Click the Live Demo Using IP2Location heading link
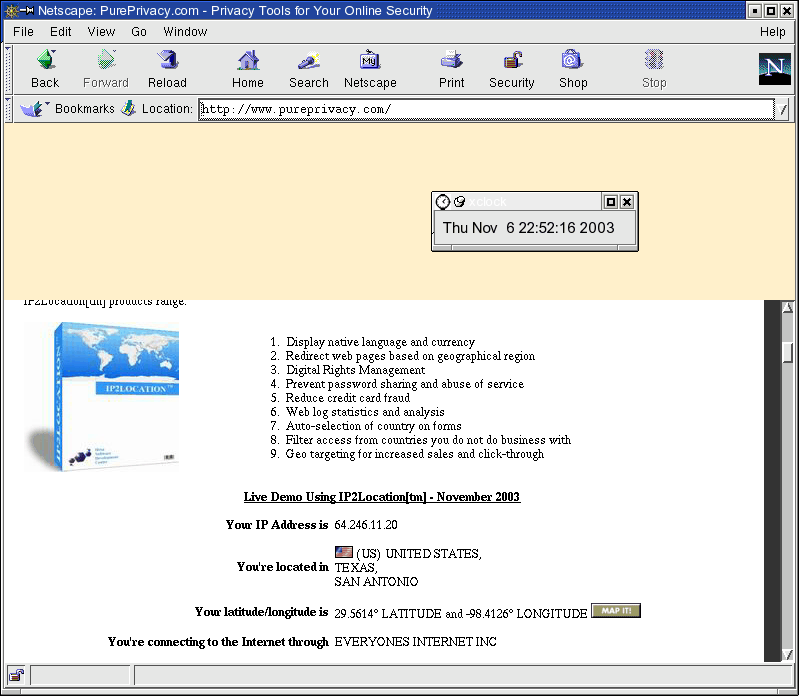 pos(382,497)
